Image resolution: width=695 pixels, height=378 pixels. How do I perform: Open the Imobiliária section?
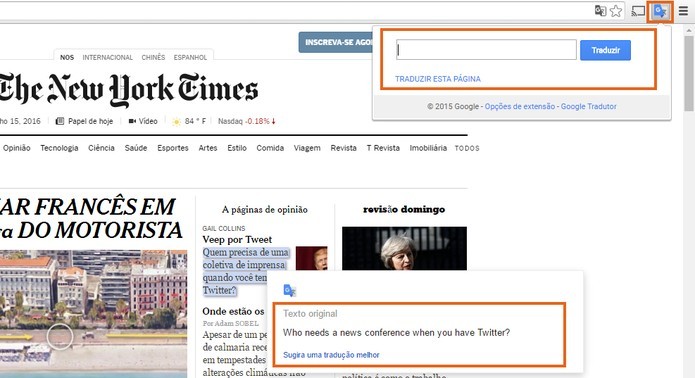click(x=428, y=148)
